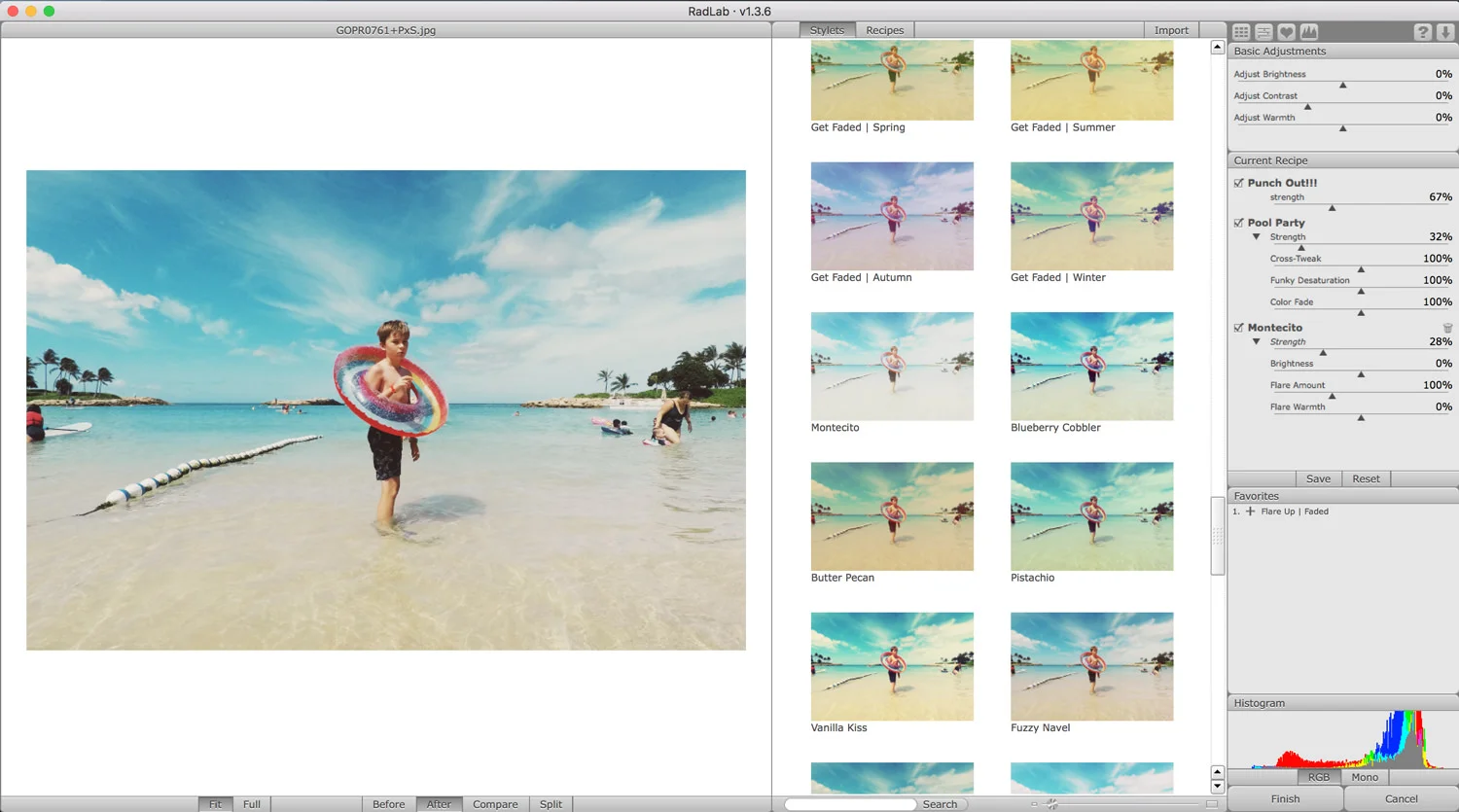This screenshot has width=1459, height=812.
Task: Apply the Vanilla Kiss stylet
Action: click(x=892, y=666)
